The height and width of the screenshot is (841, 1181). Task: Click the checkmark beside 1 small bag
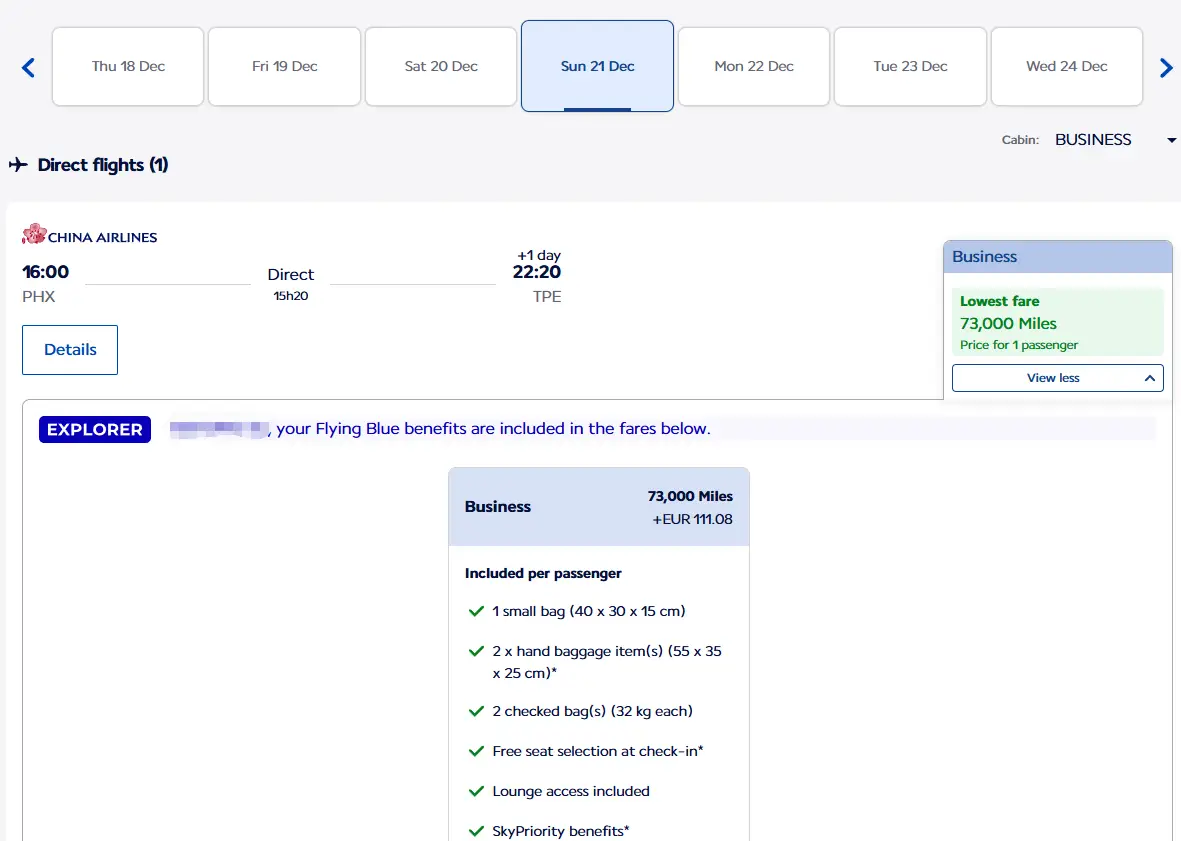[476, 611]
